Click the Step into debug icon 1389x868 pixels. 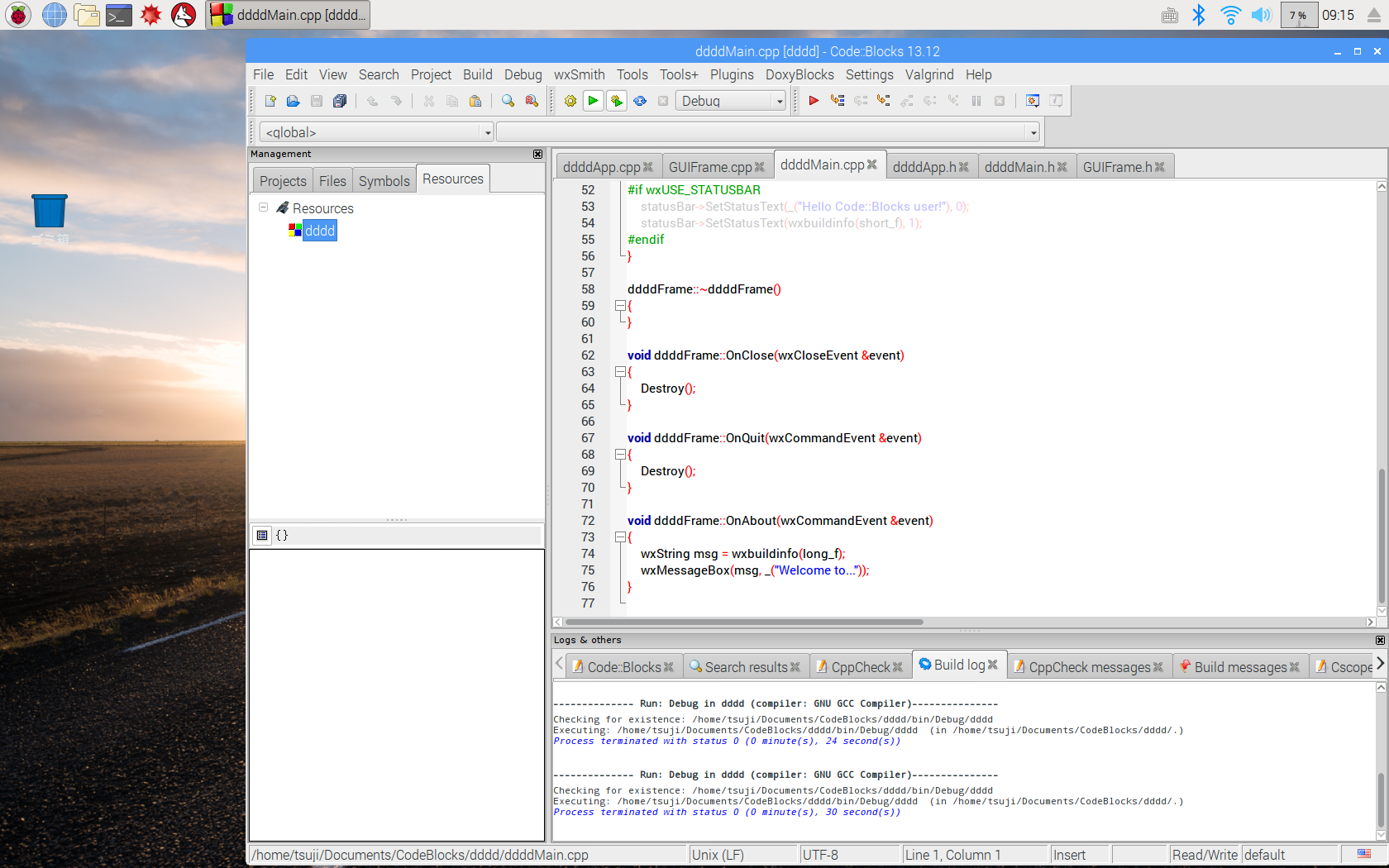click(x=884, y=101)
